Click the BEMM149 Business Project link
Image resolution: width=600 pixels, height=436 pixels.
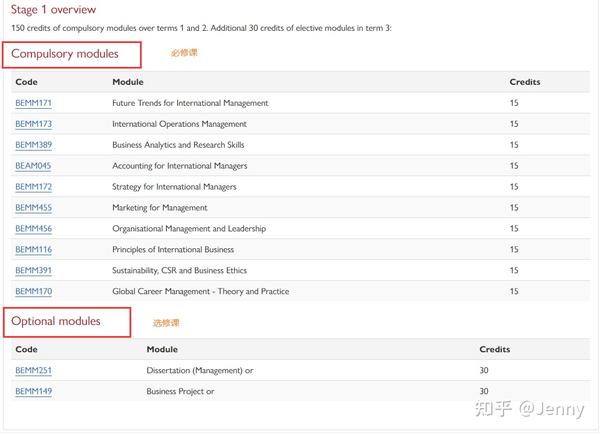[33, 391]
